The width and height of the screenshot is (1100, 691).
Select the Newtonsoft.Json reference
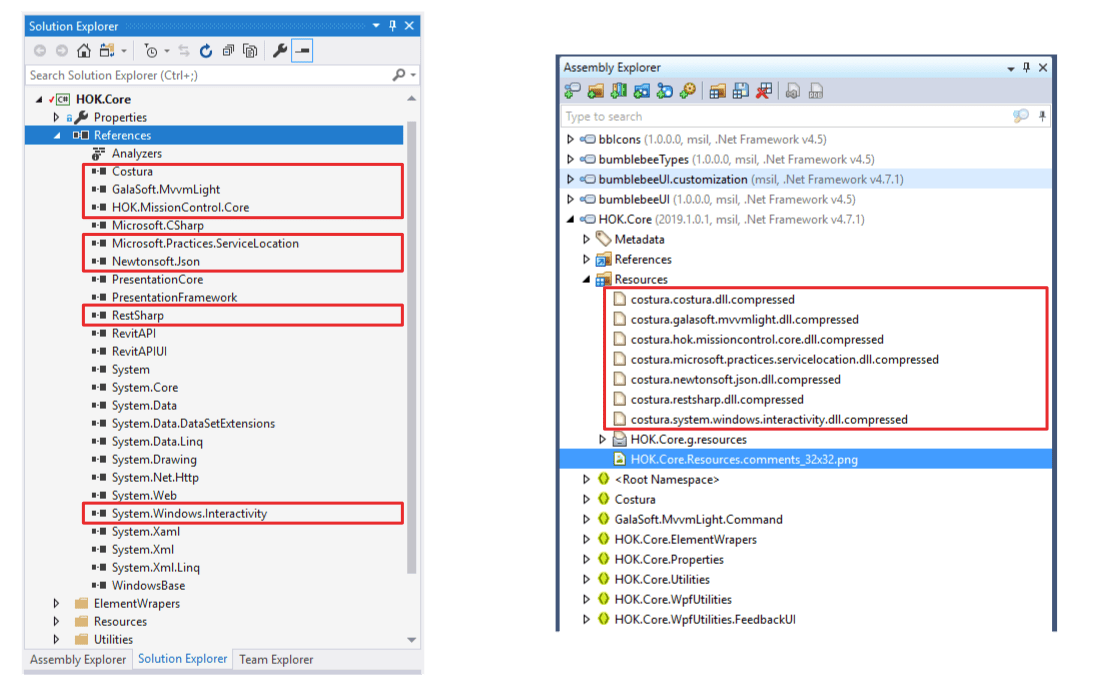tap(156, 261)
